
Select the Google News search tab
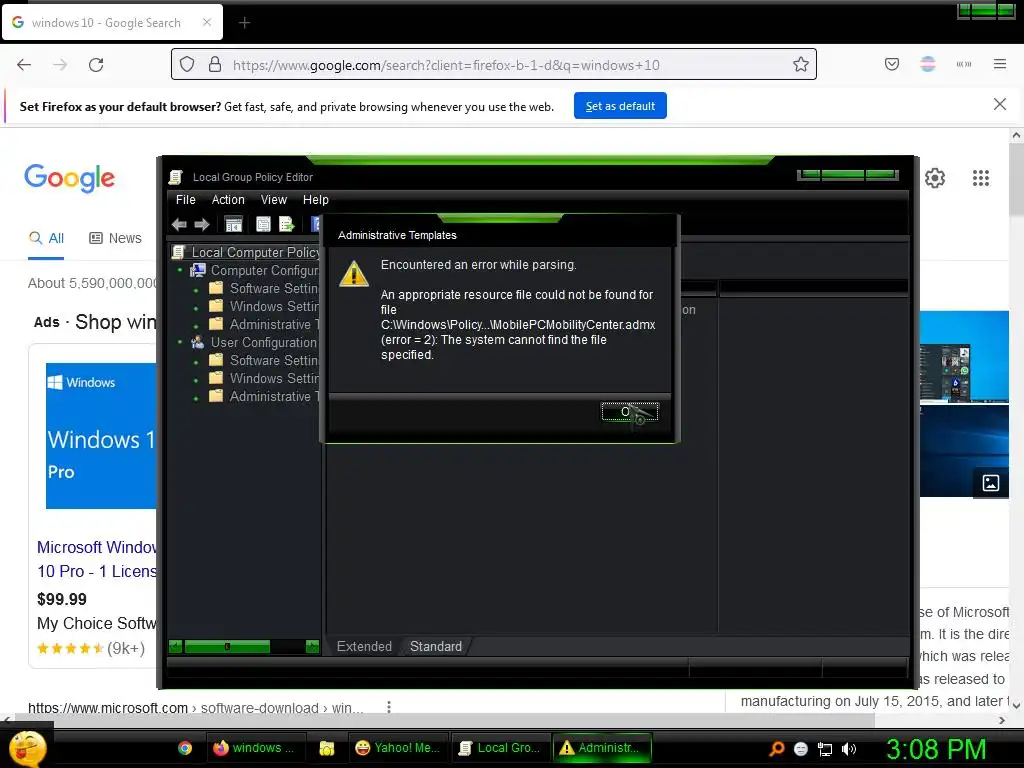116,238
